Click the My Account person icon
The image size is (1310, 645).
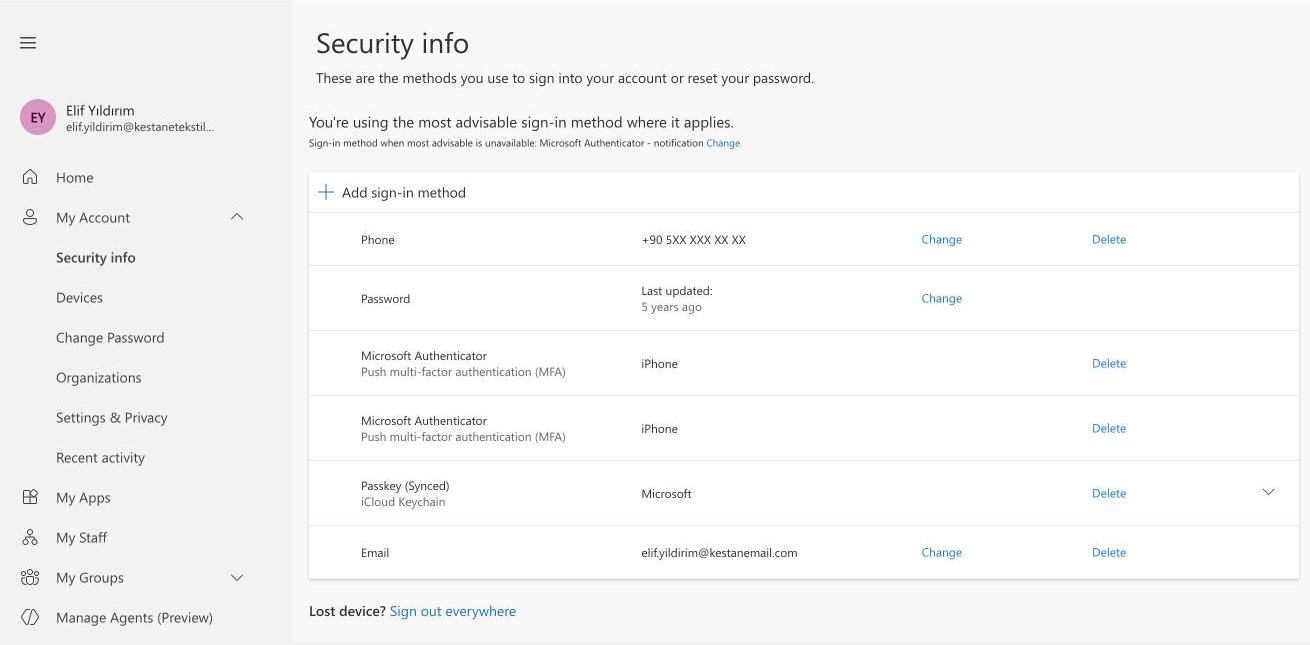30,217
